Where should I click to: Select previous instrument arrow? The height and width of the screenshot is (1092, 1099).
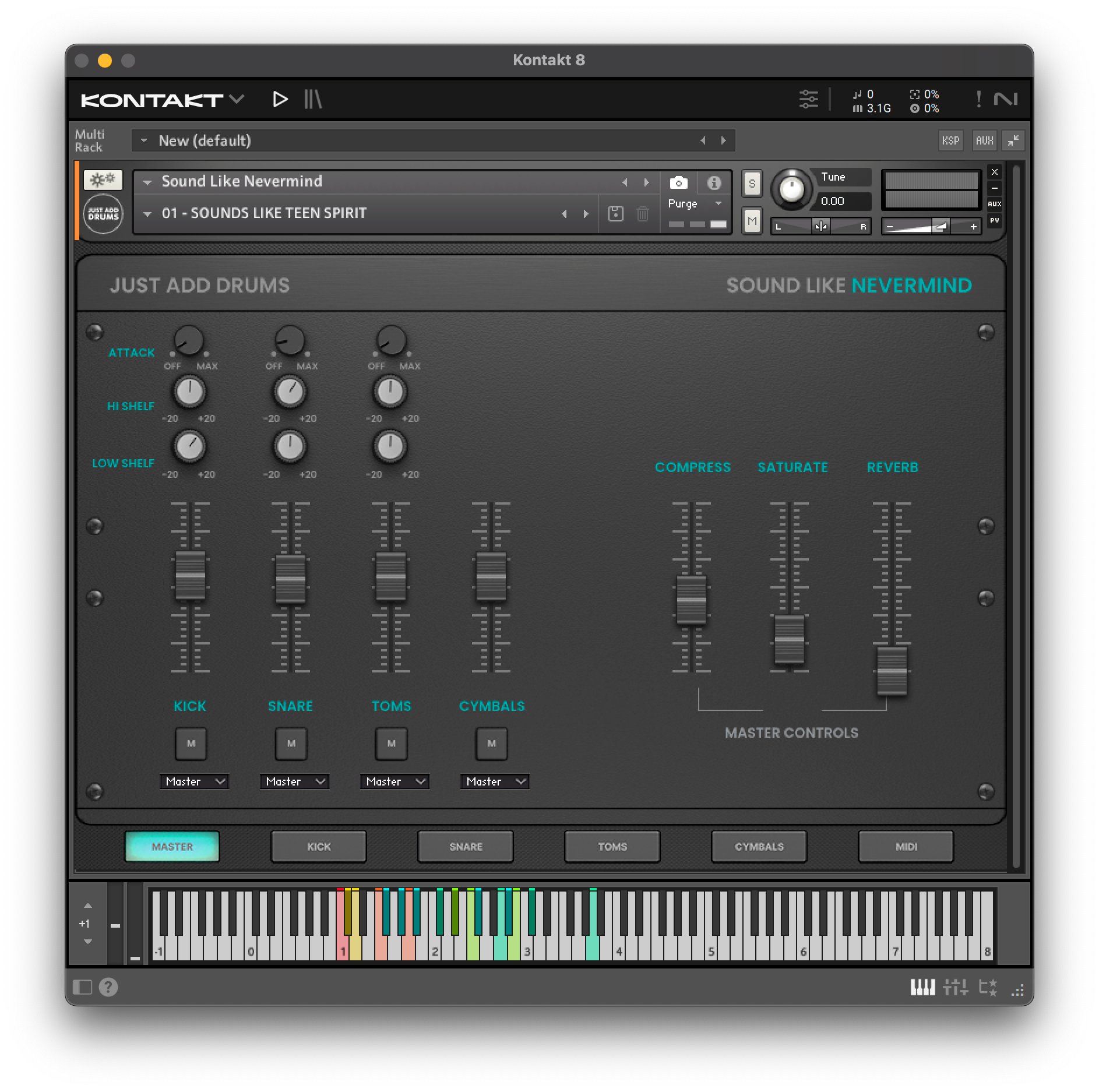tap(625, 182)
